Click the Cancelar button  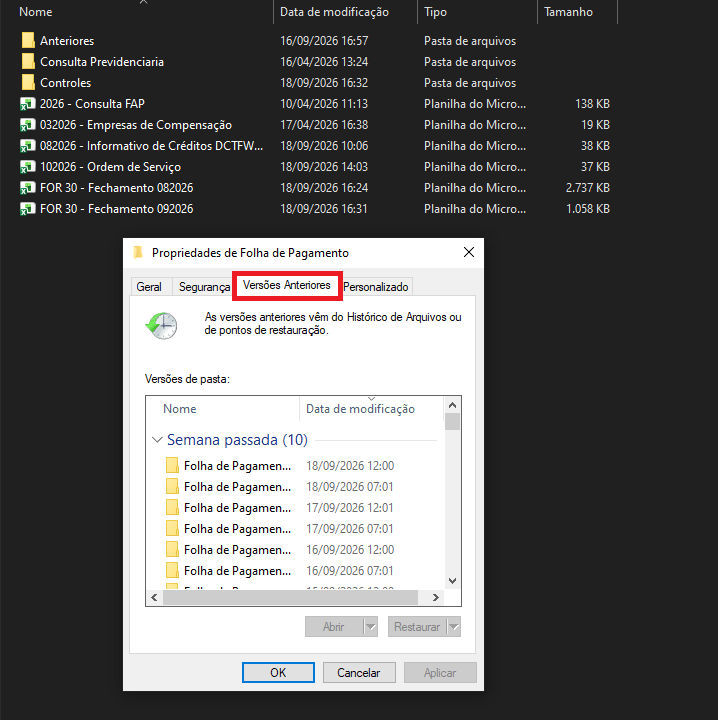click(x=359, y=673)
